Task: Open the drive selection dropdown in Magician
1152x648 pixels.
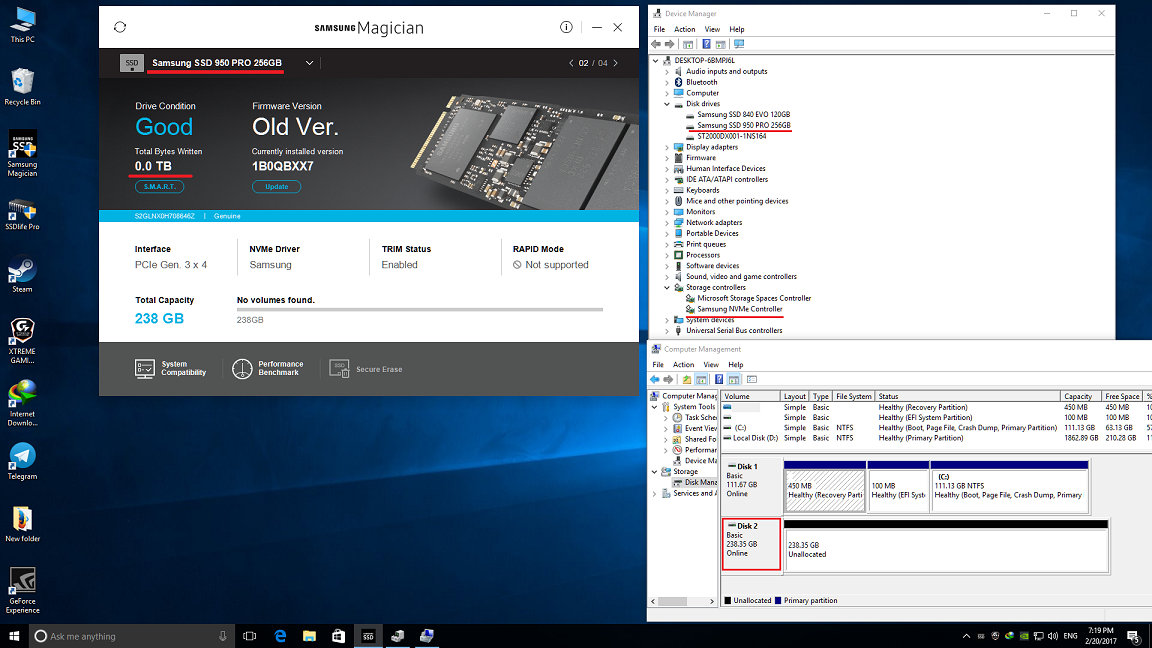Action: point(310,63)
